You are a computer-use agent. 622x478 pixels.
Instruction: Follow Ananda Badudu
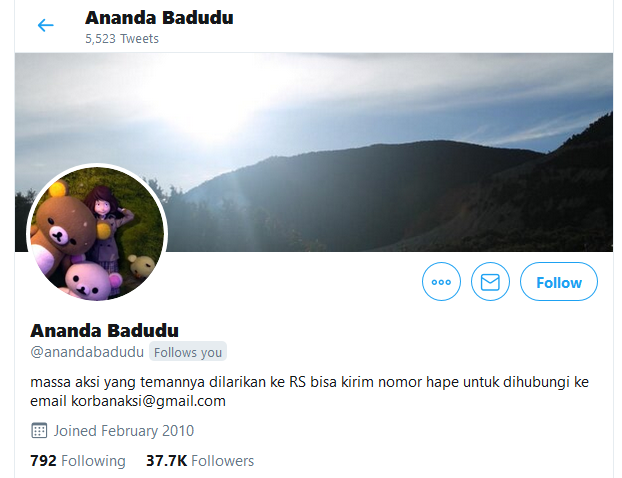(559, 282)
